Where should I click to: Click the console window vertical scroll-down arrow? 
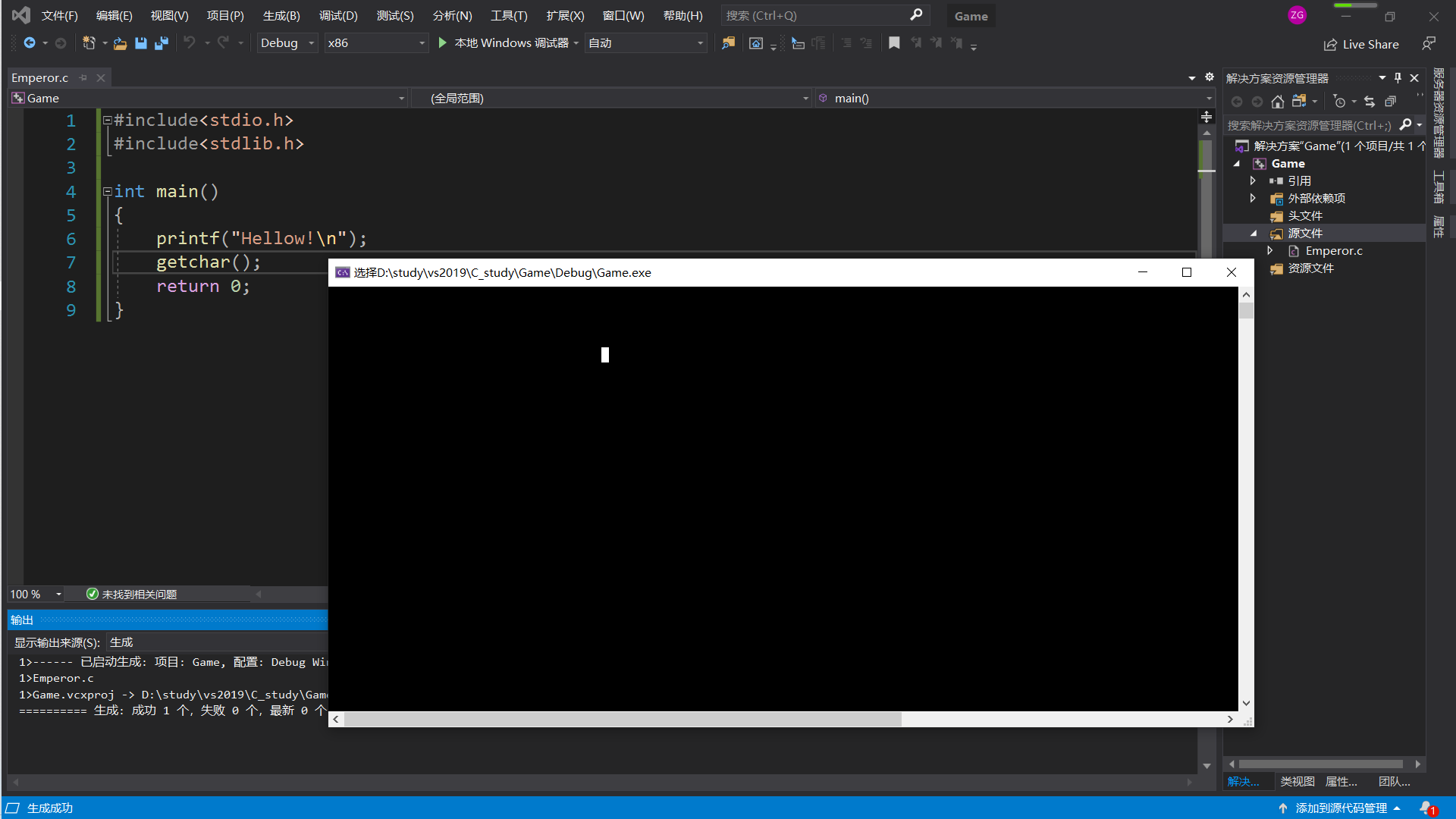pos(1246,704)
